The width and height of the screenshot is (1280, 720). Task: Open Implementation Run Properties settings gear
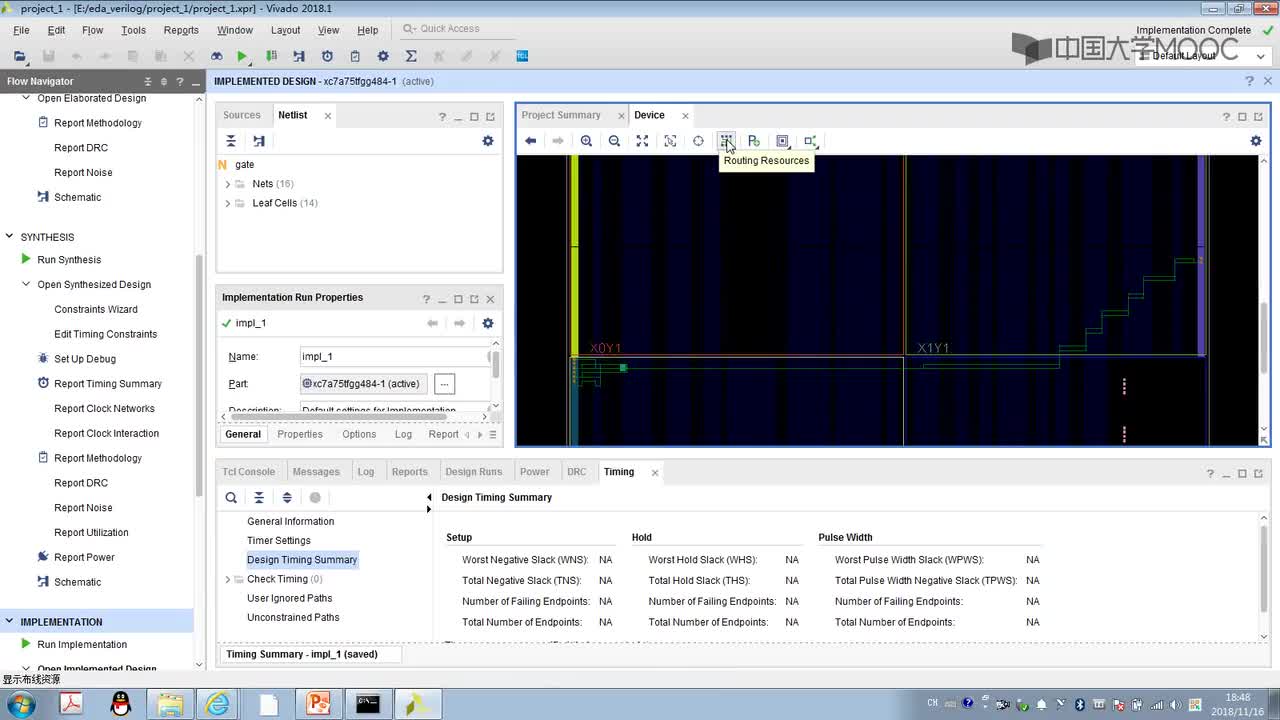pyautogui.click(x=488, y=323)
